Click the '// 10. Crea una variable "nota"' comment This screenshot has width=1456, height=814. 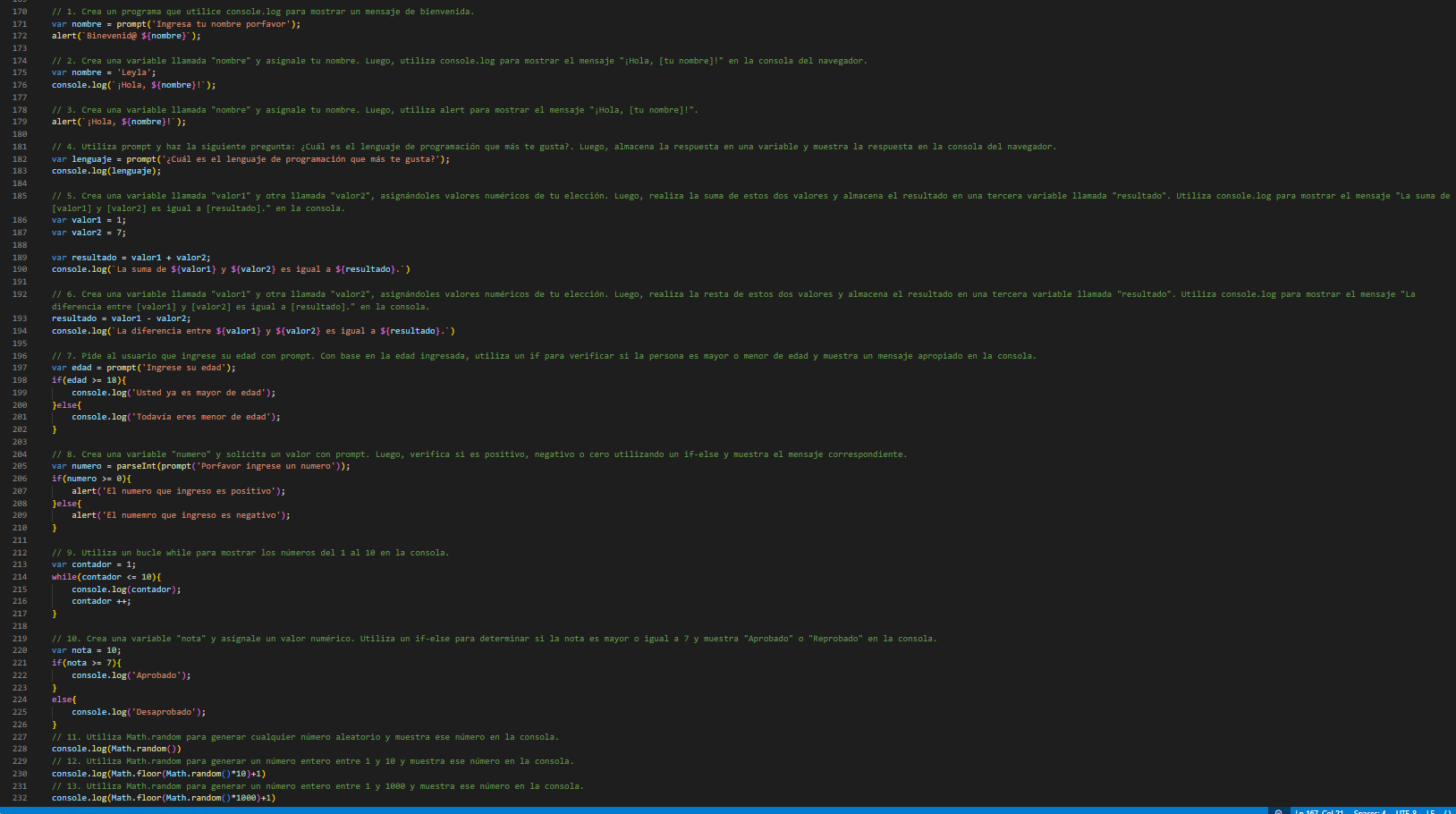(495, 639)
